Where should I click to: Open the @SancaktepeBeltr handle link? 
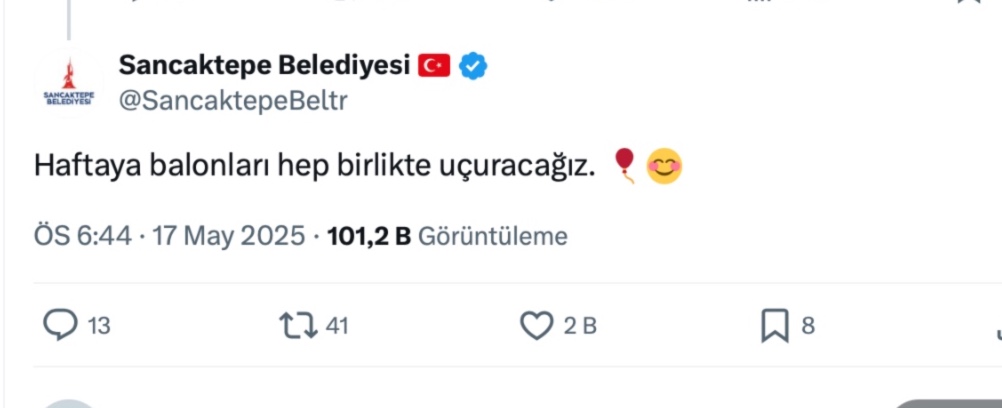tap(233, 101)
